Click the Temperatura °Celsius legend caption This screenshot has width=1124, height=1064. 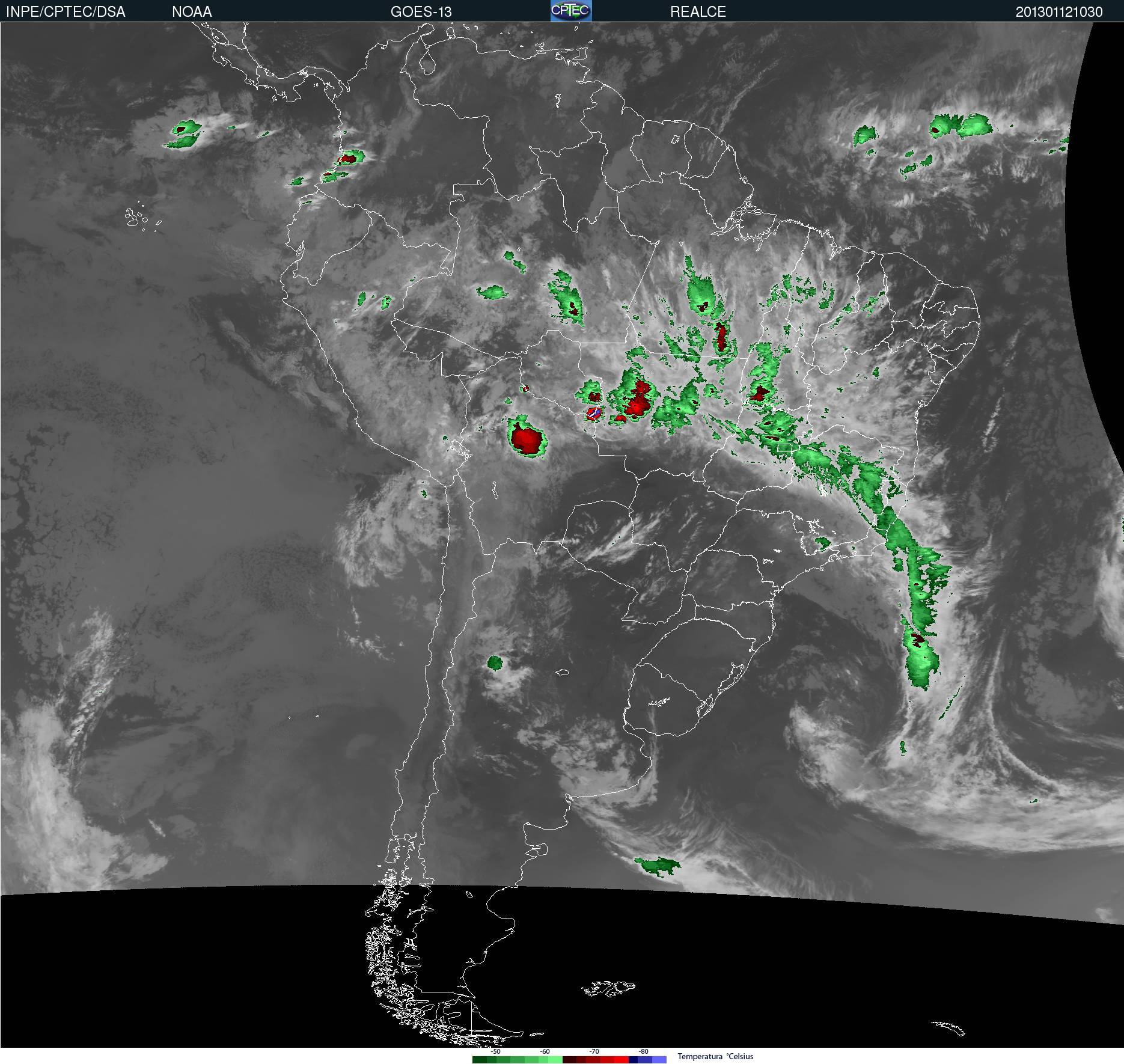point(715,1056)
